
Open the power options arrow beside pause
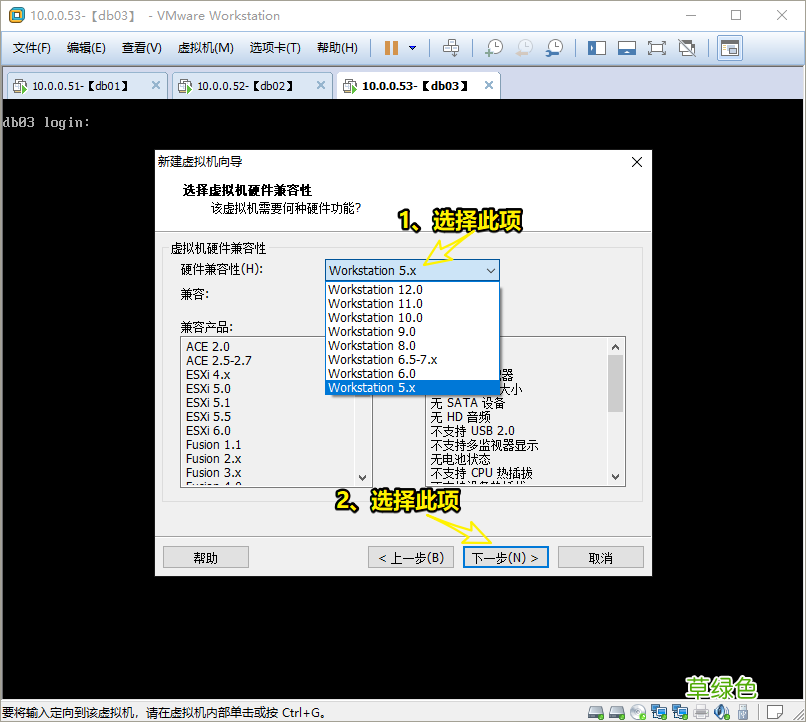tap(412, 48)
